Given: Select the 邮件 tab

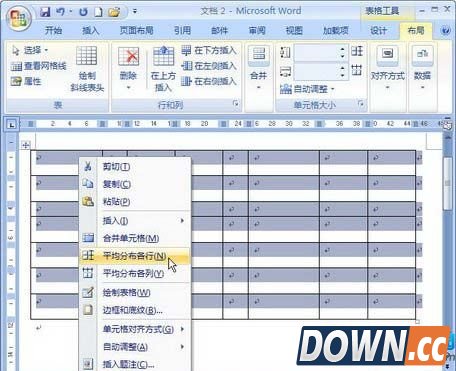Looking at the screenshot, I should point(219,31).
